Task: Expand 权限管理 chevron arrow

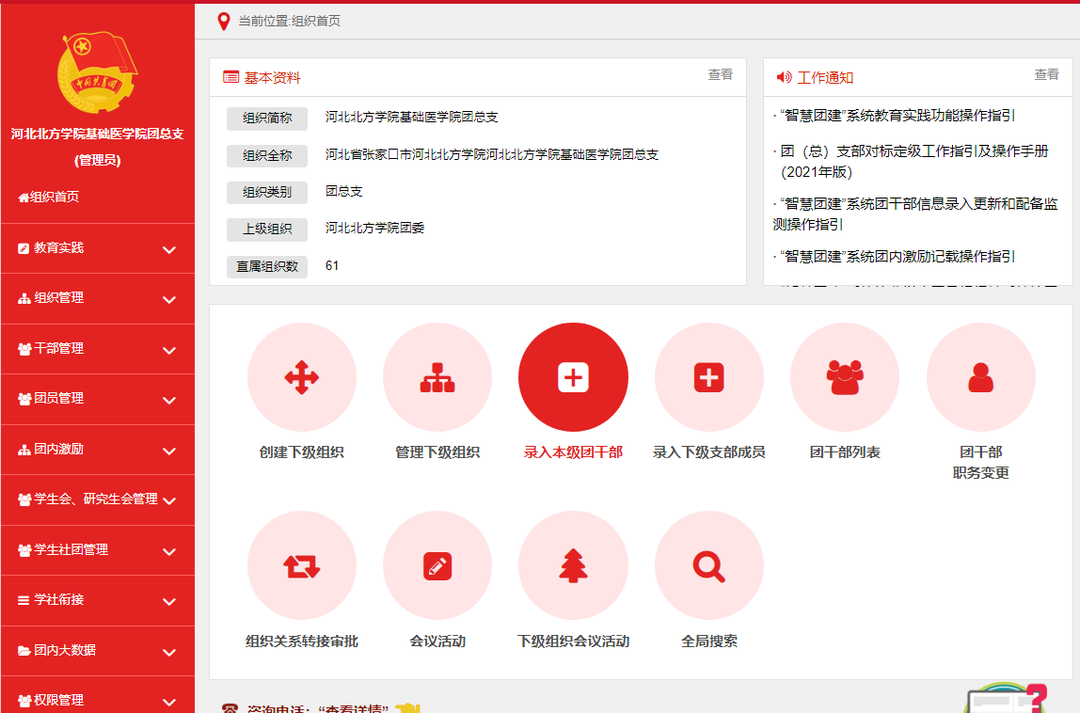Action: click(x=169, y=702)
